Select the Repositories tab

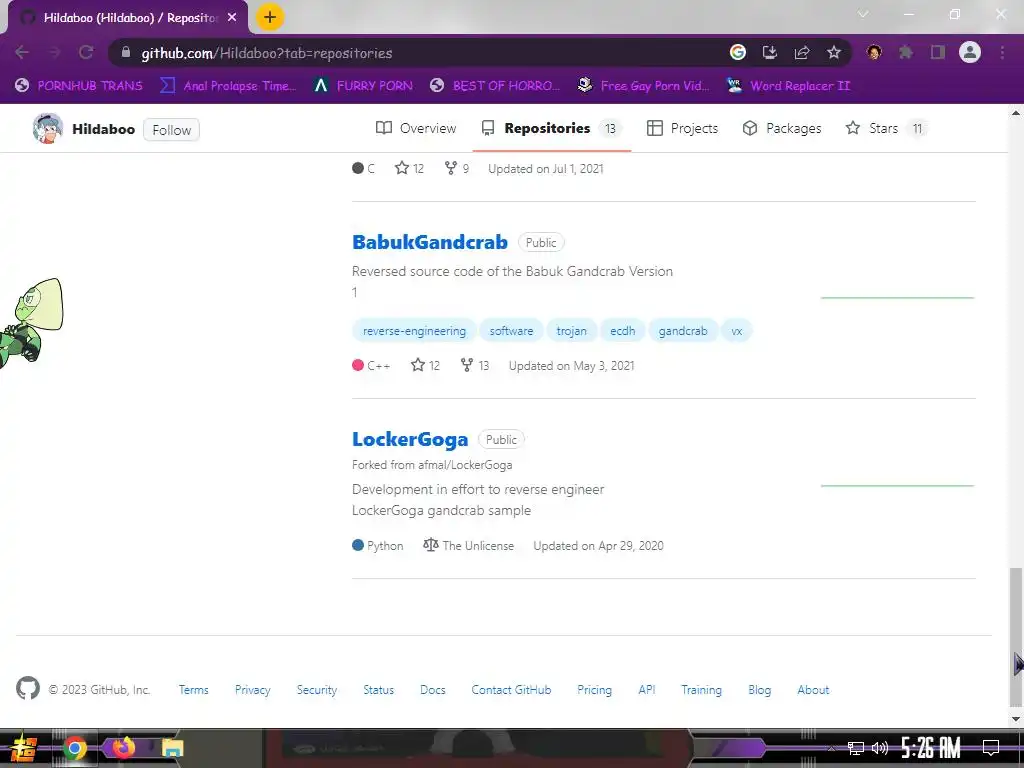(x=551, y=128)
